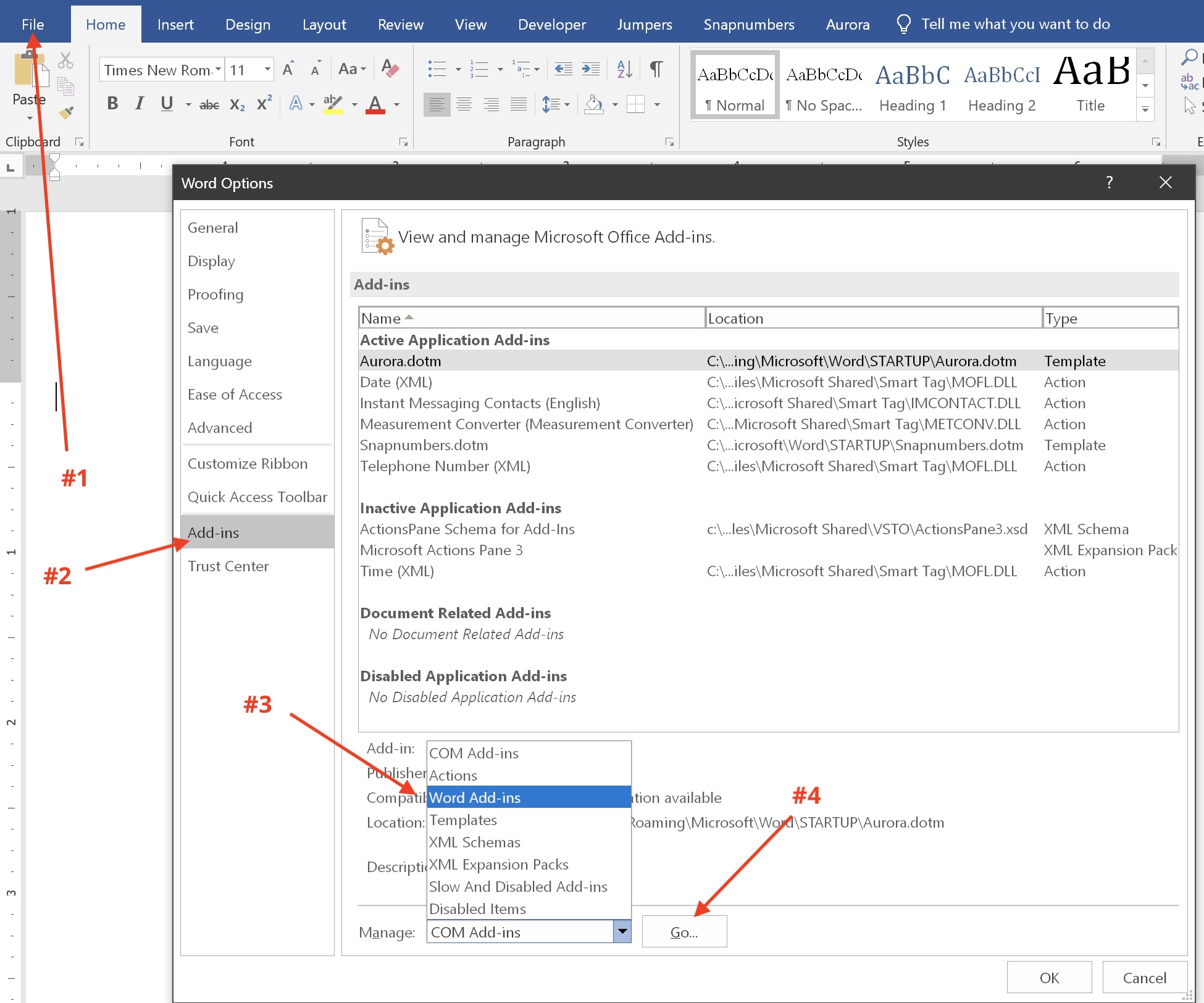Viewport: 1204px width, 1003px height.
Task: Apply yellow text highlight color
Action: (333, 104)
